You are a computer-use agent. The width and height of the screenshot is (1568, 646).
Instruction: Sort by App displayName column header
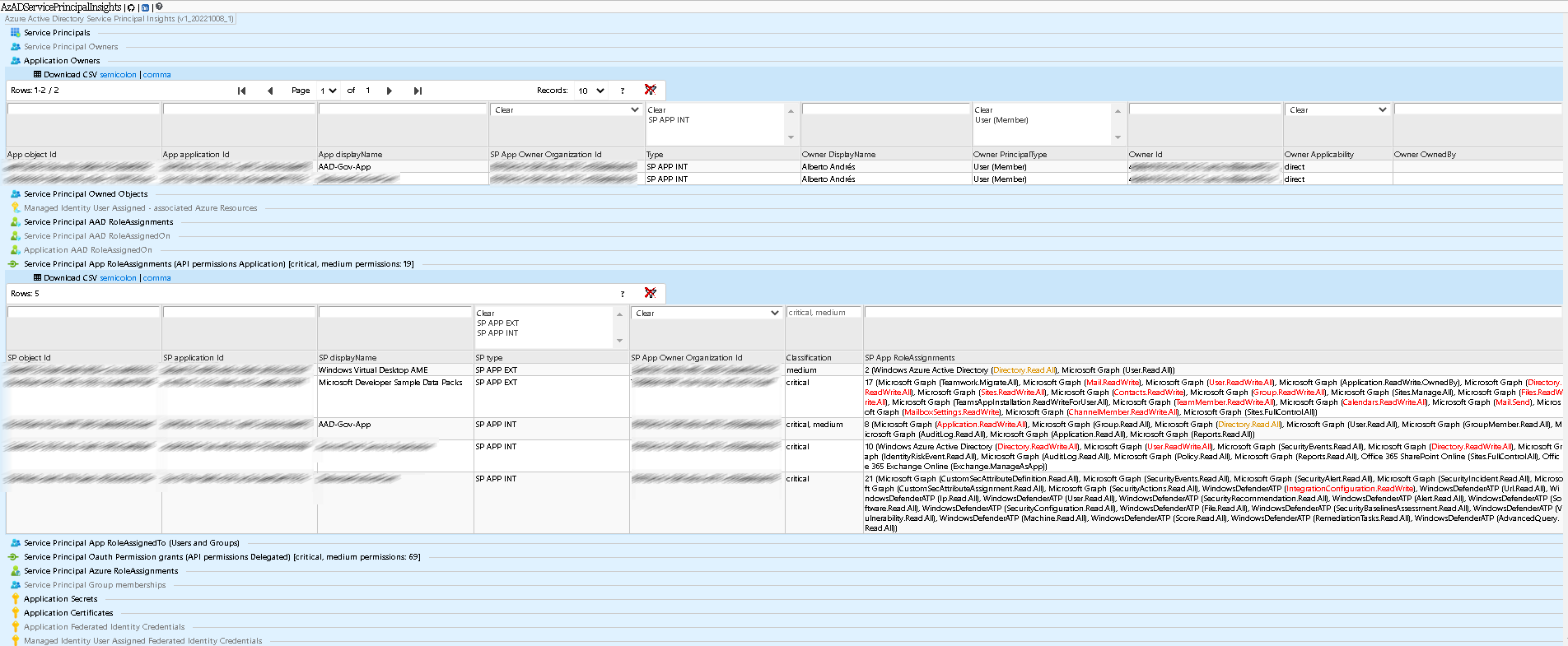tap(351, 155)
